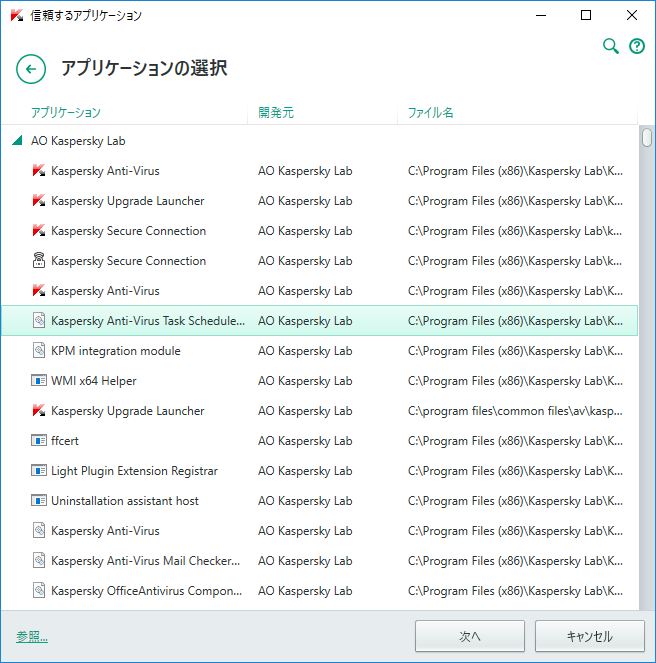Click the Kaspersky logo in title bar
The image size is (656, 663).
(x=16, y=15)
